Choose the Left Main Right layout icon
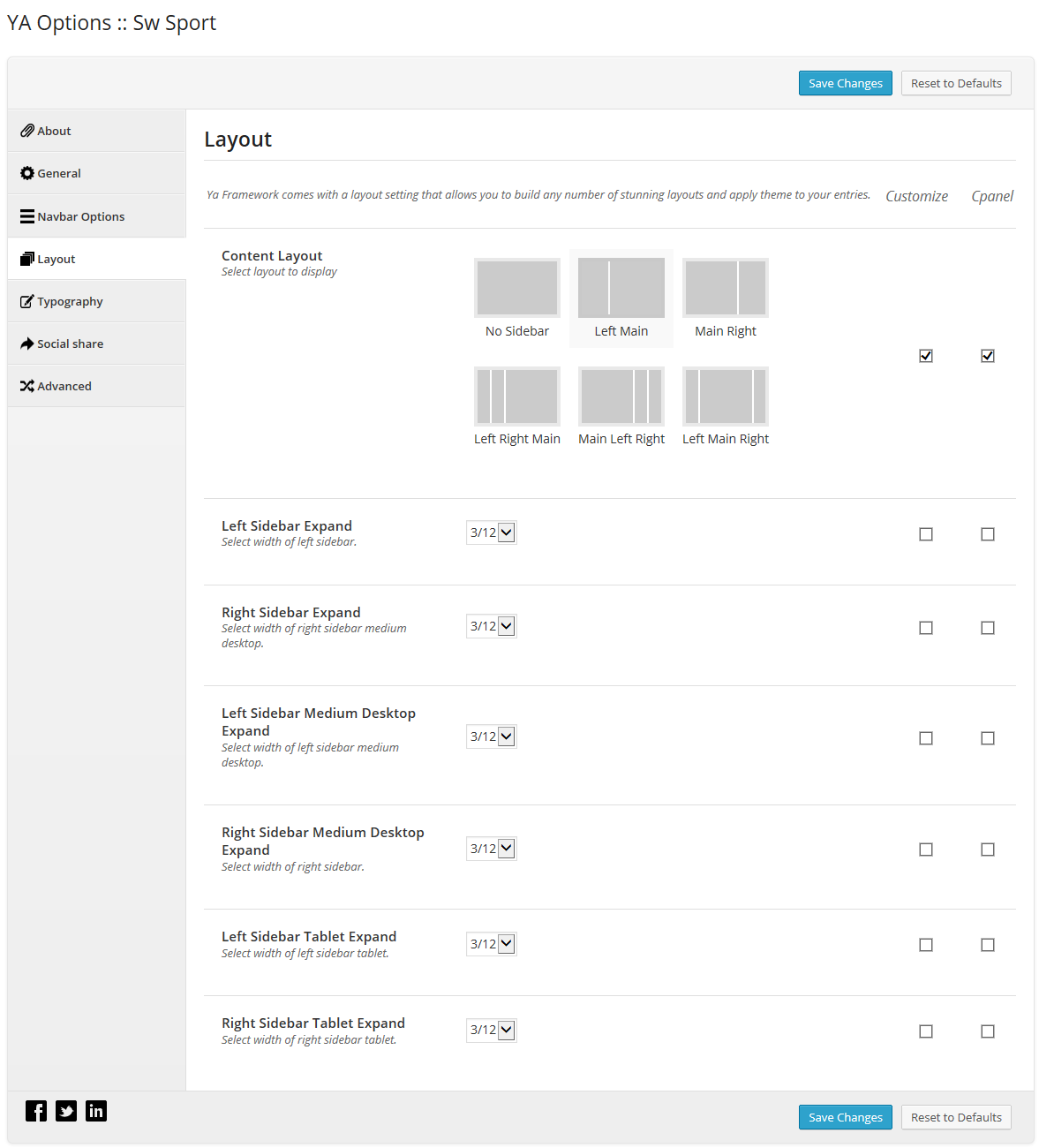 (726, 397)
